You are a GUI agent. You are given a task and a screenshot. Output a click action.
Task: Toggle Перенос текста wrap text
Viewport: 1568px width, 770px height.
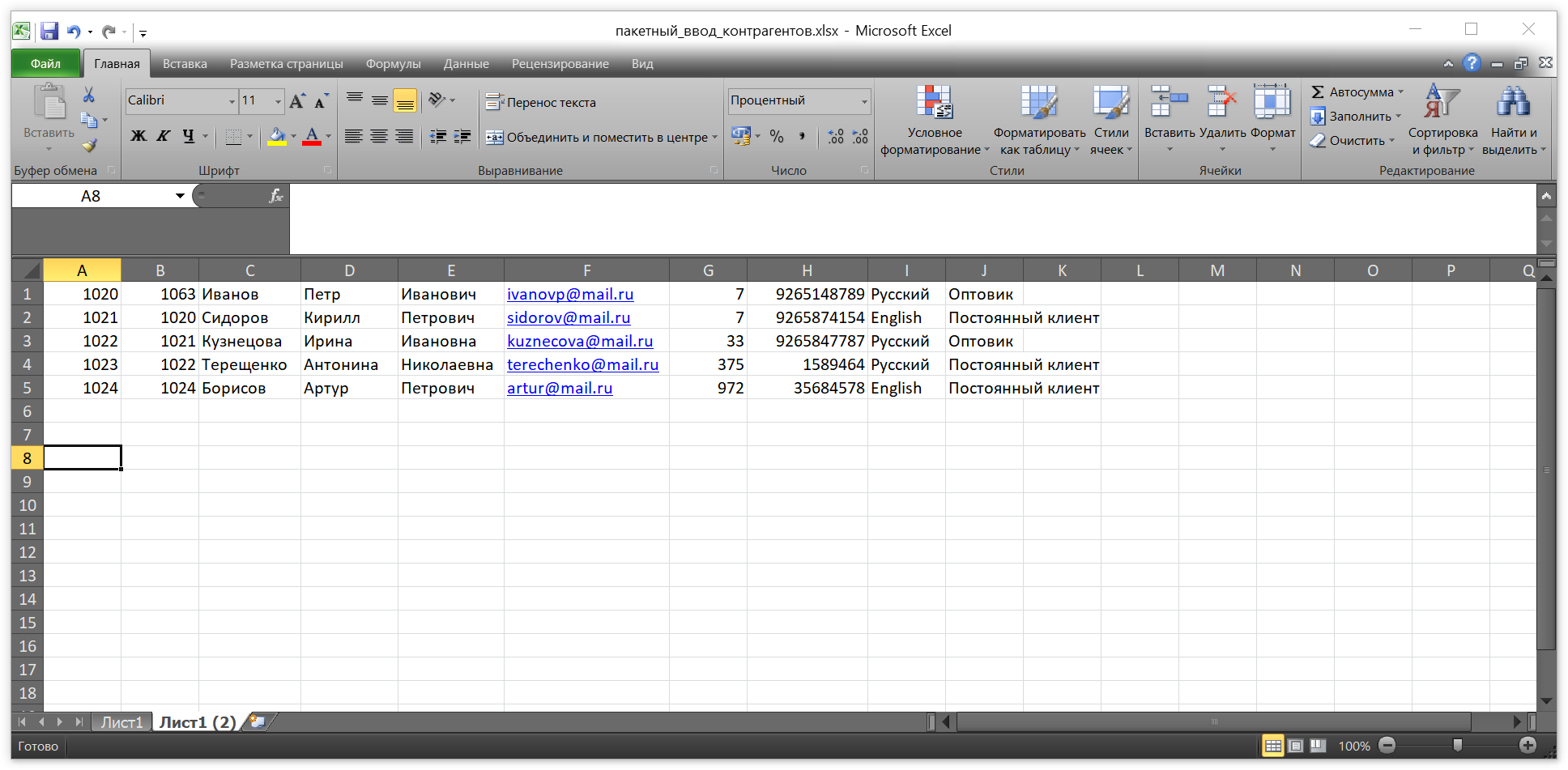pyautogui.click(x=540, y=102)
